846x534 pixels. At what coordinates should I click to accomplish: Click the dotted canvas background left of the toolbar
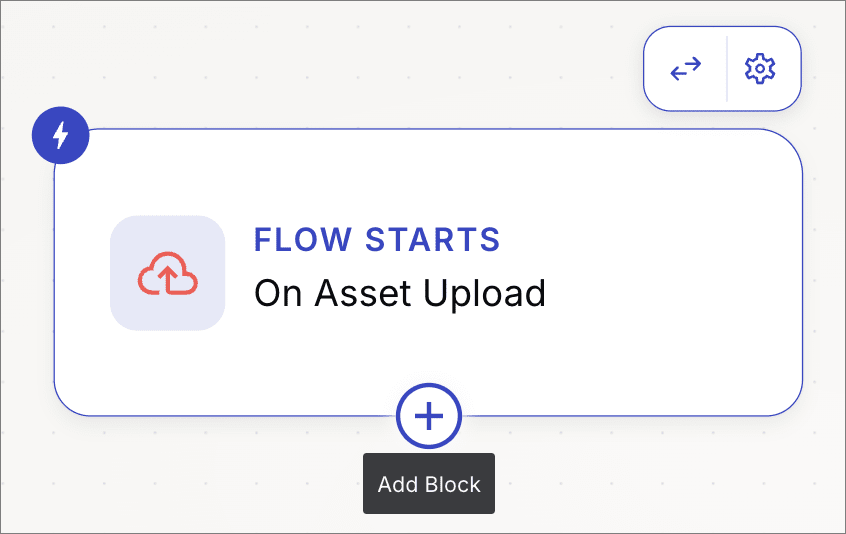tap(378, 65)
